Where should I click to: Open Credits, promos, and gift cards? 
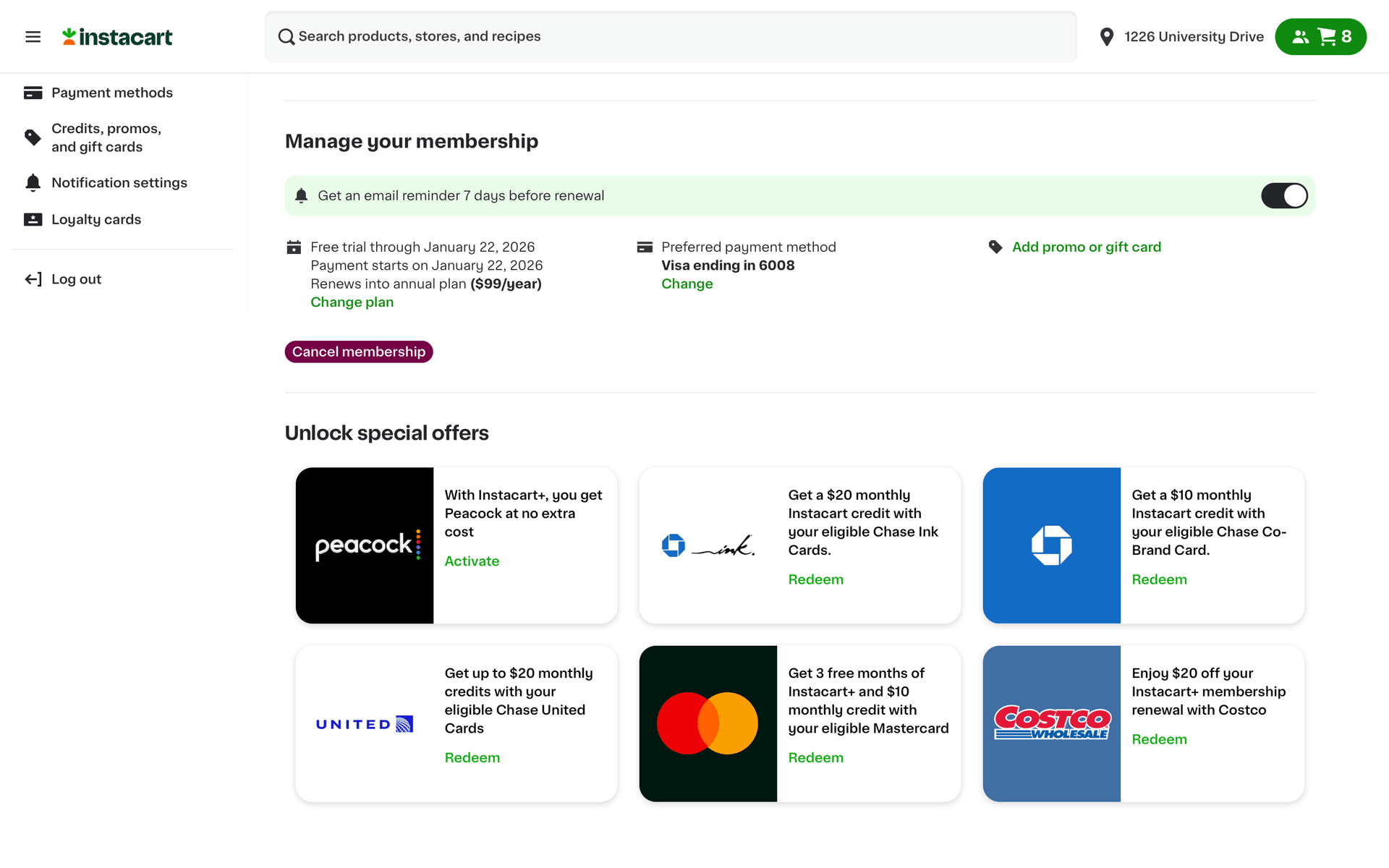(x=106, y=137)
